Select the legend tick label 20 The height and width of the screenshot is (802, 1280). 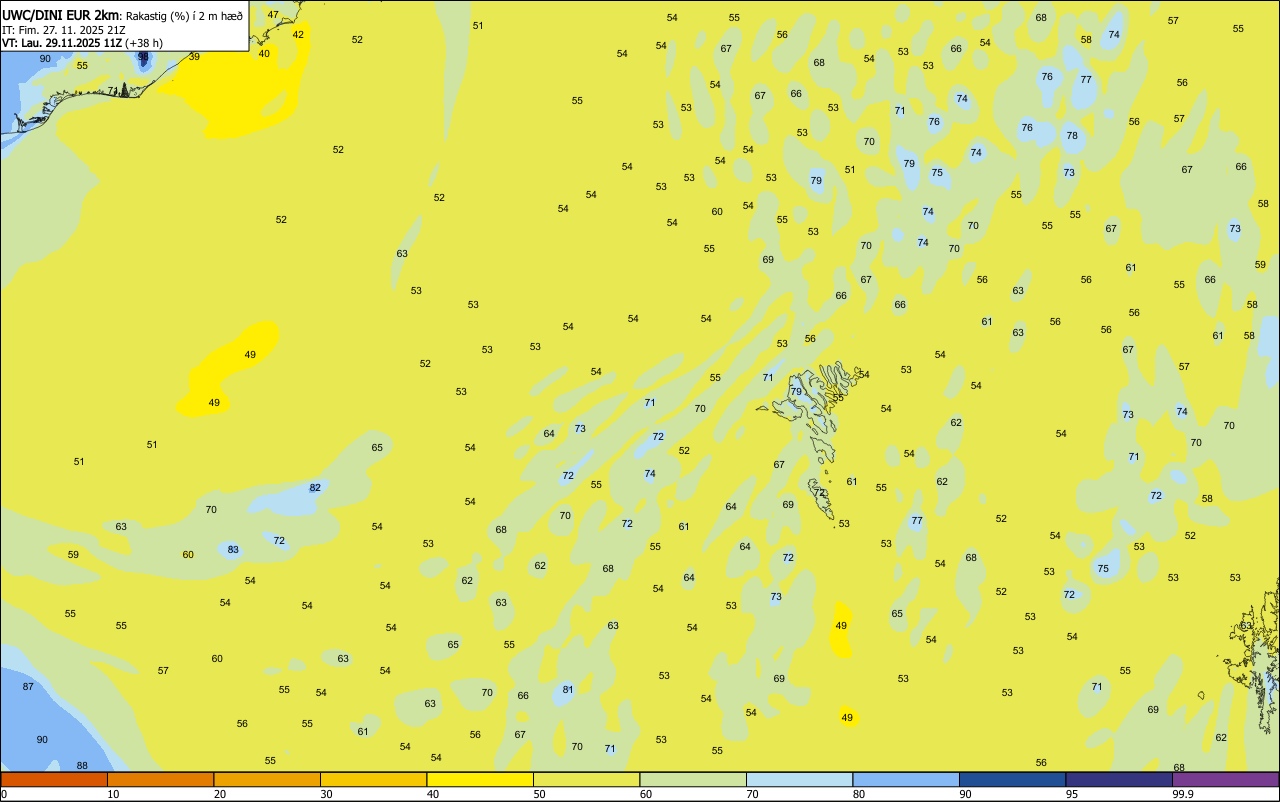click(x=219, y=794)
